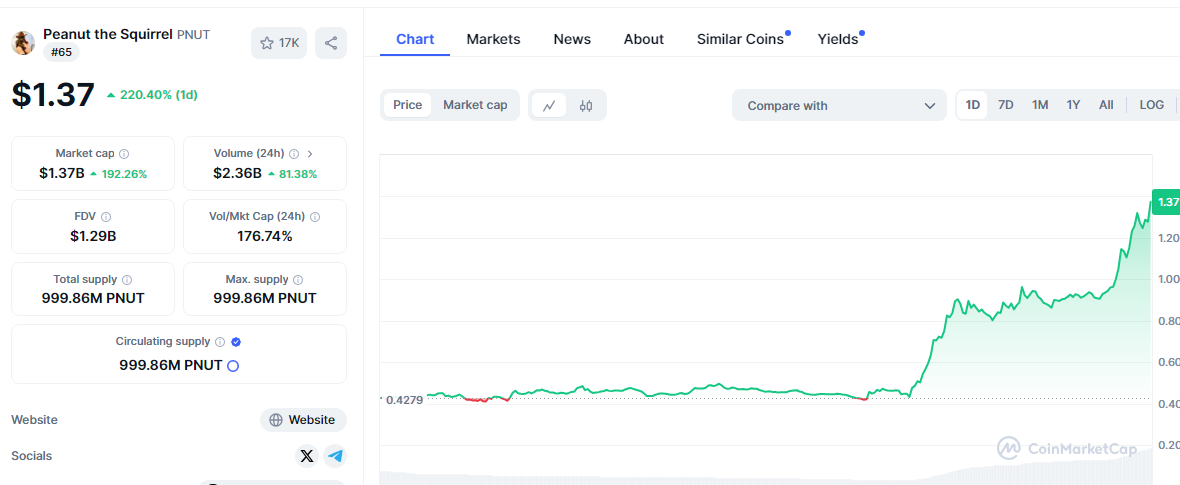1180x485 pixels.
Task: Add PNUT to watchlist via star button
Action: click(x=279, y=43)
